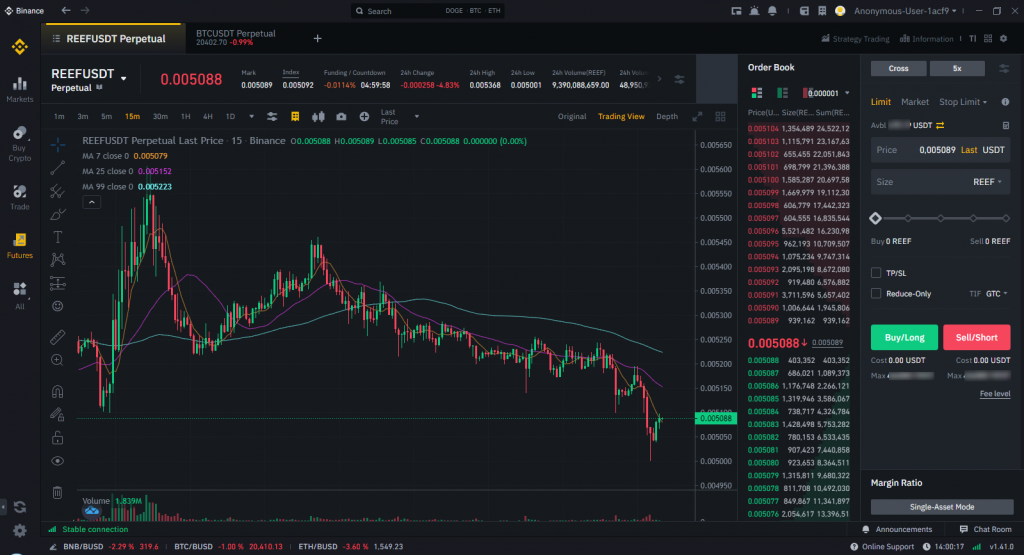
Task: Open All apps in the sidebar
Action: tap(20, 296)
